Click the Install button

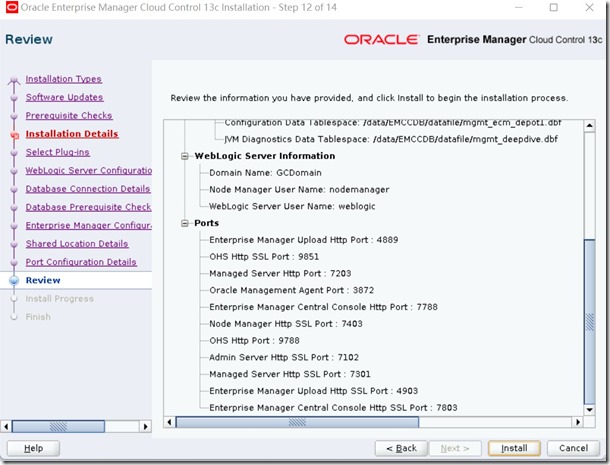tap(514, 448)
